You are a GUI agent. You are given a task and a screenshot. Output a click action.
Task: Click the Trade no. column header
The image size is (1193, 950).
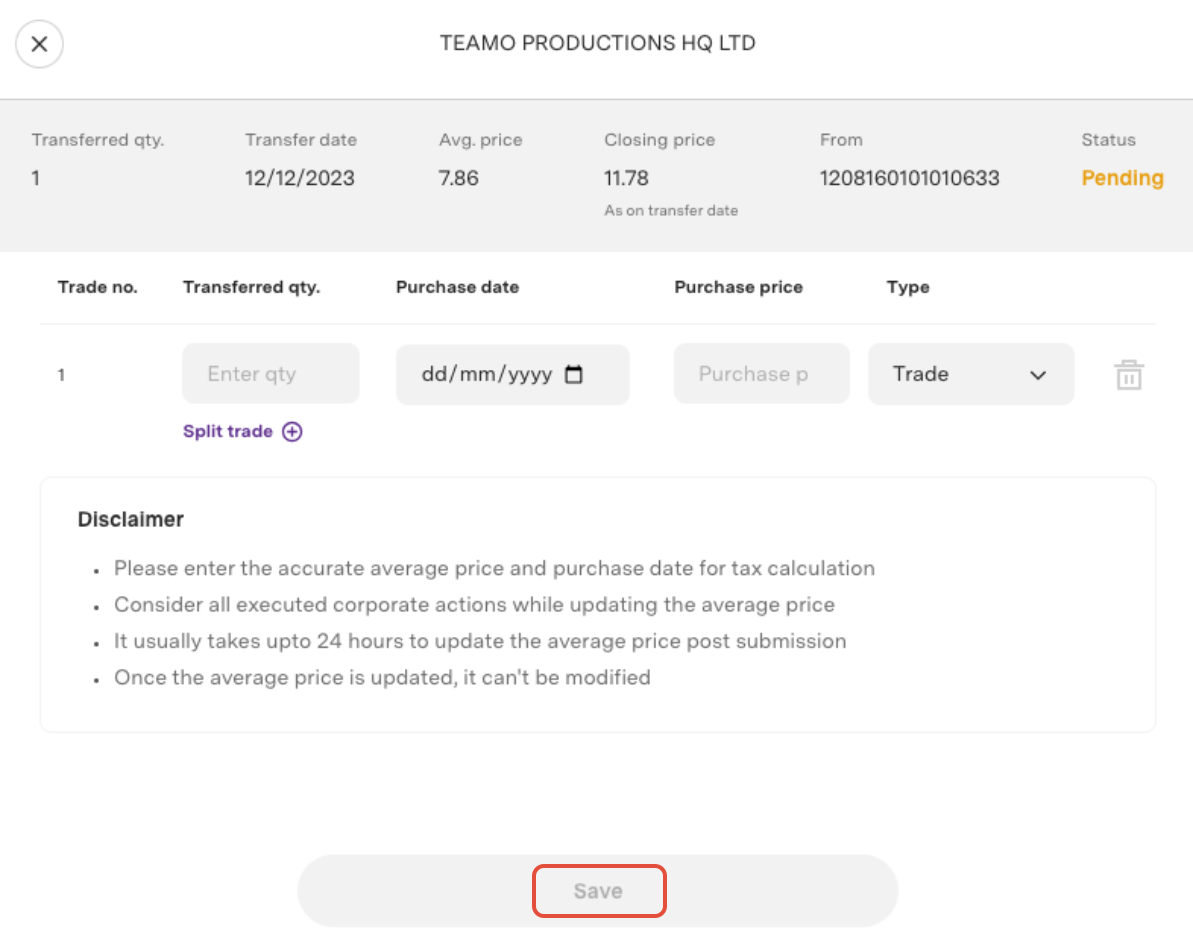[x=98, y=287]
